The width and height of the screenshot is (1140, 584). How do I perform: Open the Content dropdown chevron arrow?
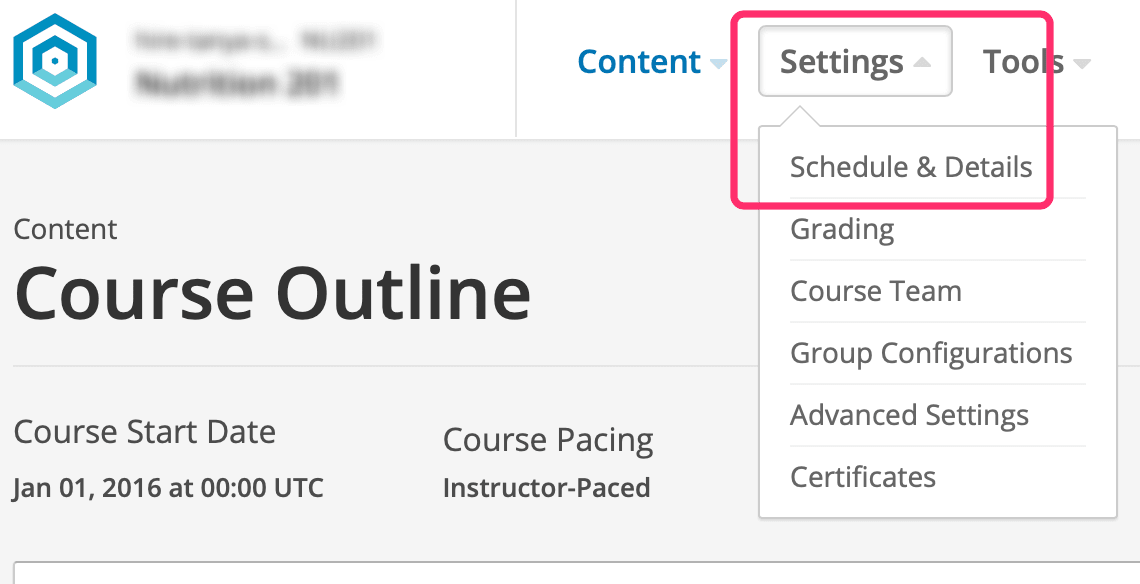719,64
